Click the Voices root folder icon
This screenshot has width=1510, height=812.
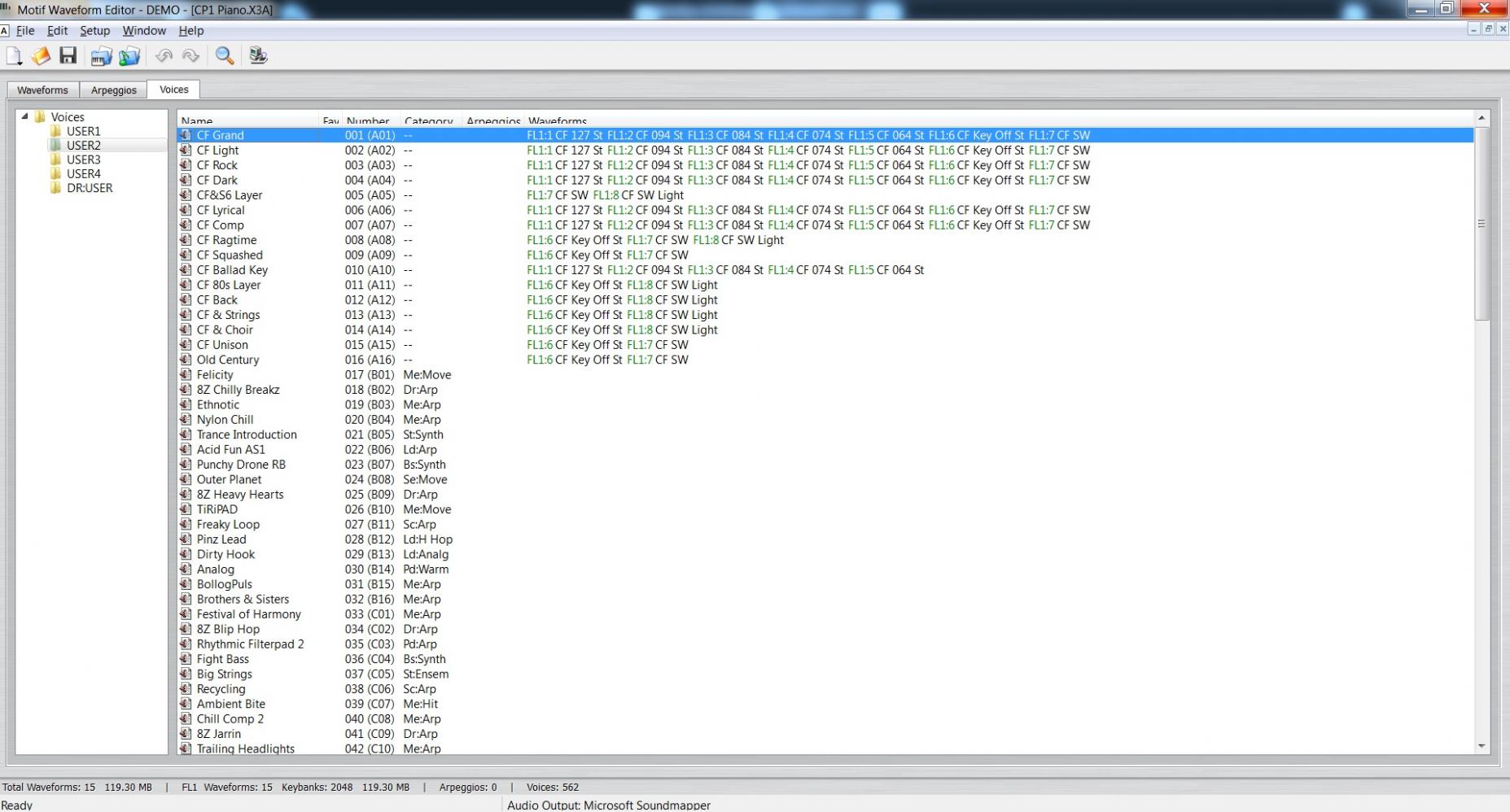click(x=40, y=117)
